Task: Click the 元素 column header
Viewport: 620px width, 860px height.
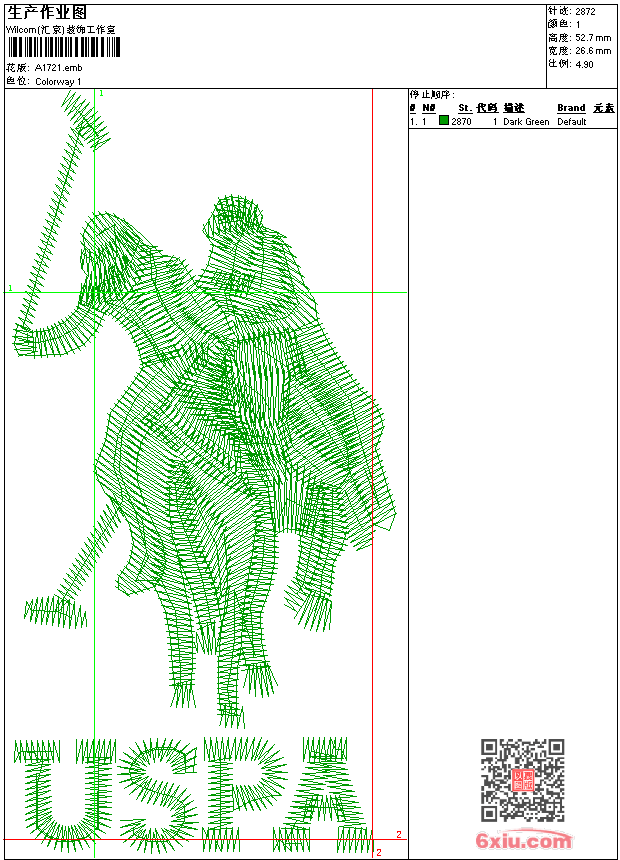Action: tap(604, 108)
